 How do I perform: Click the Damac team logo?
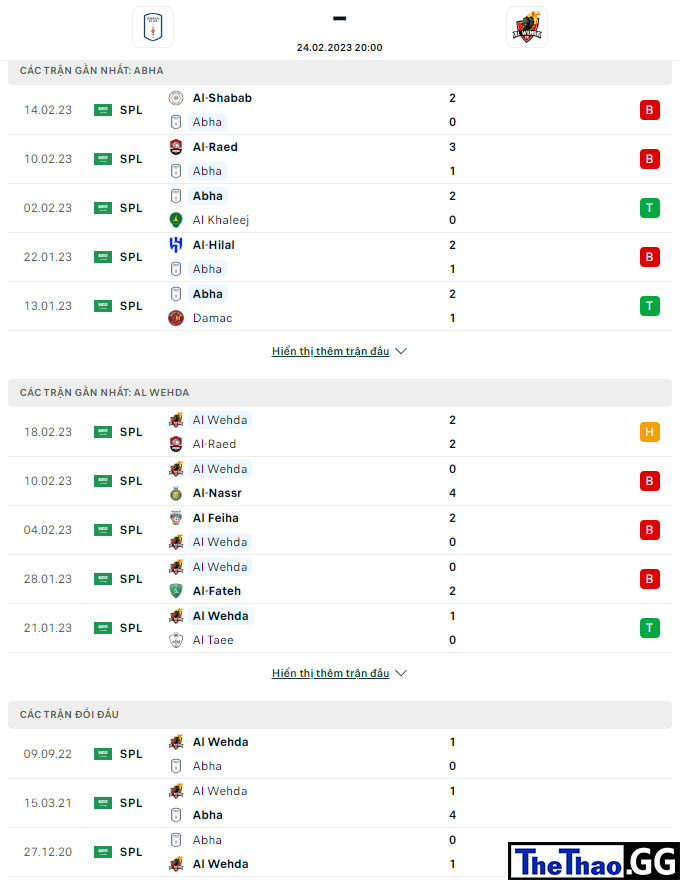(x=176, y=318)
